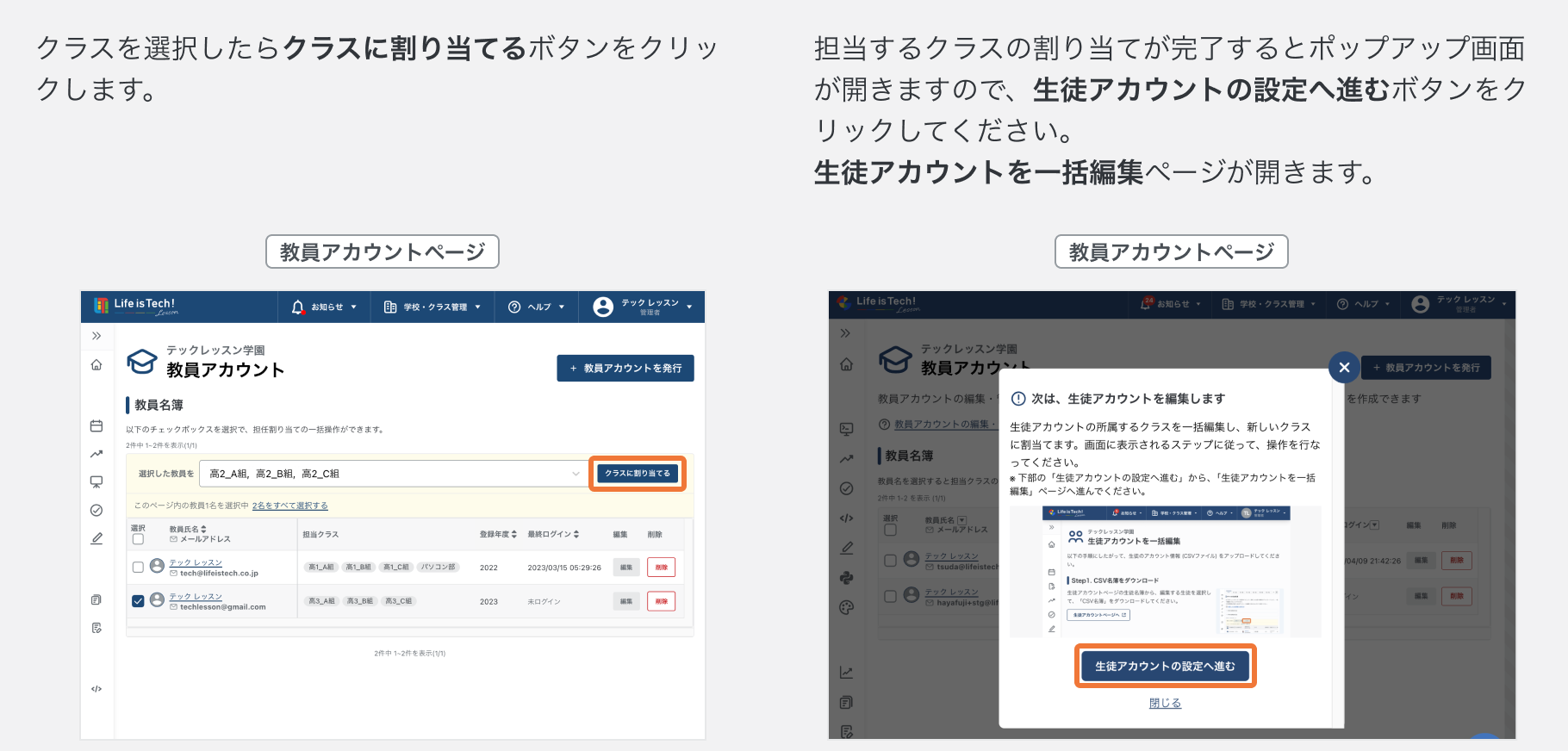1568x751 pixels.
Task: Open line chart icon in right screenshot sidebar
Action: (x=847, y=673)
